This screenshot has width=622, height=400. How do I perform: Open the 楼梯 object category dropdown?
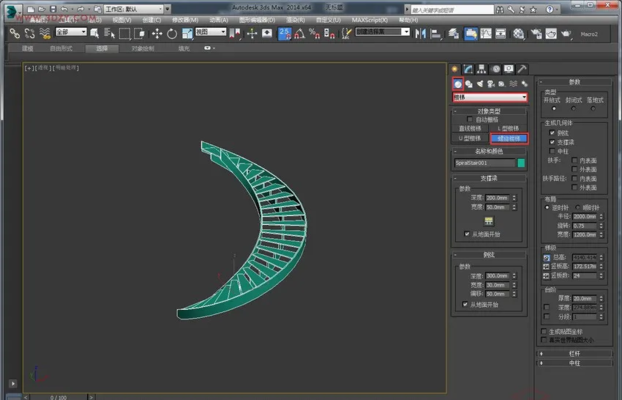click(490, 97)
